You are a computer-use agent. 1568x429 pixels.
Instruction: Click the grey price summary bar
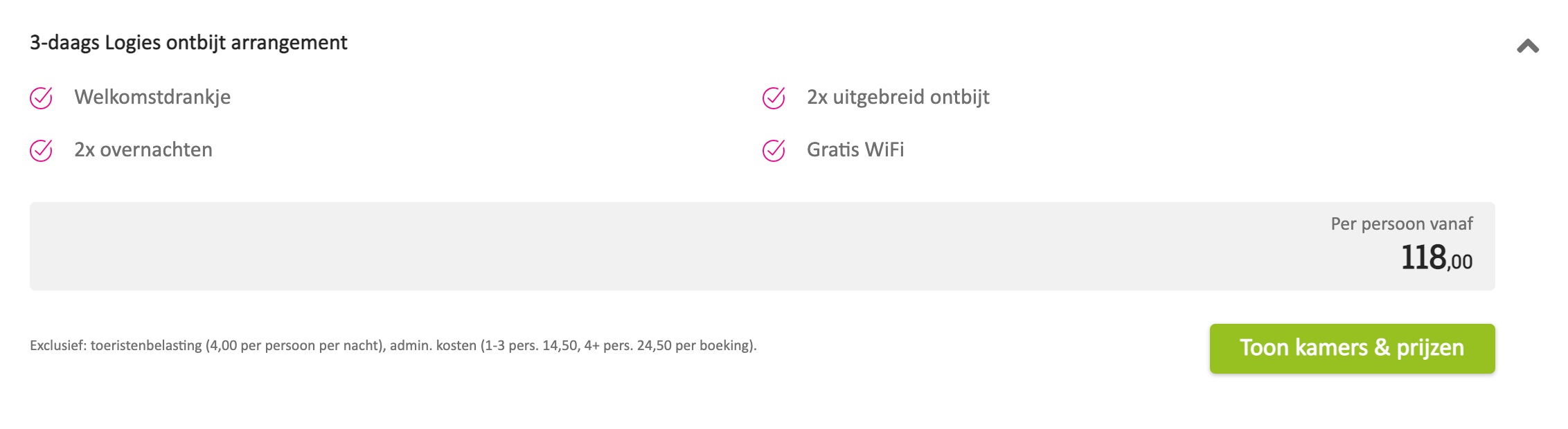point(762,246)
